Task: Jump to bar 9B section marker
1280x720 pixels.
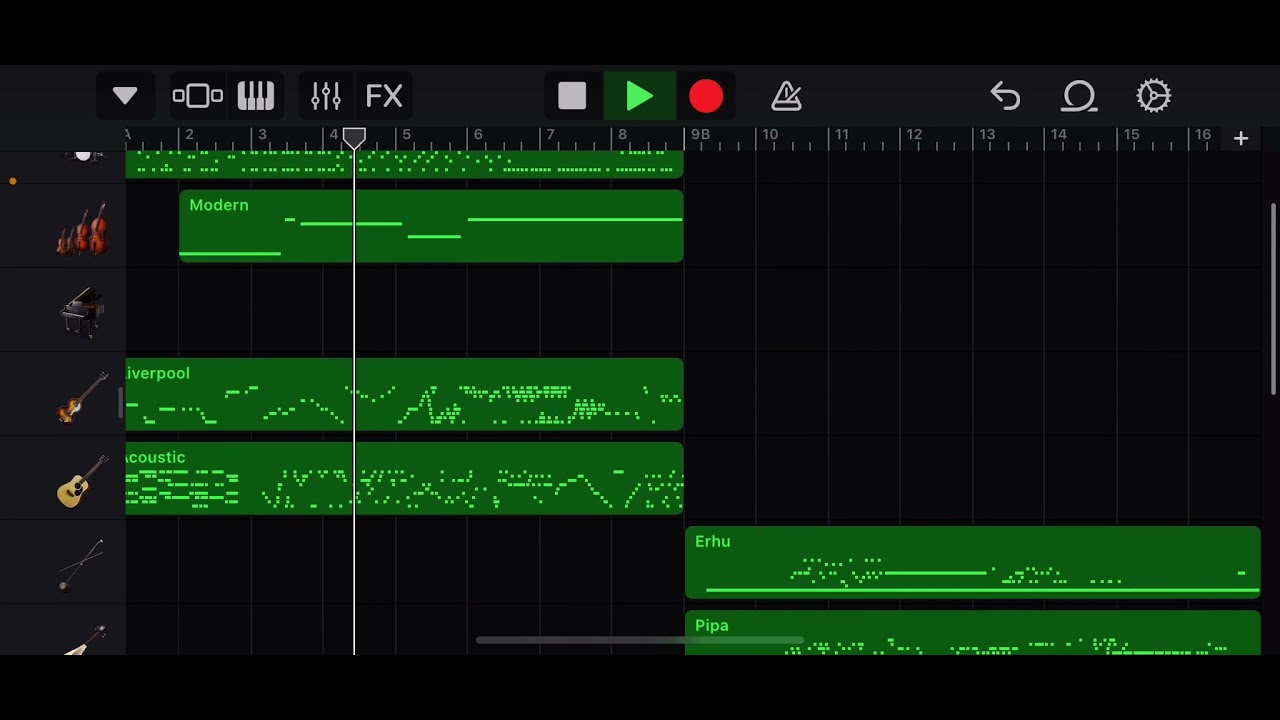Action: click(x=700, y=135)
